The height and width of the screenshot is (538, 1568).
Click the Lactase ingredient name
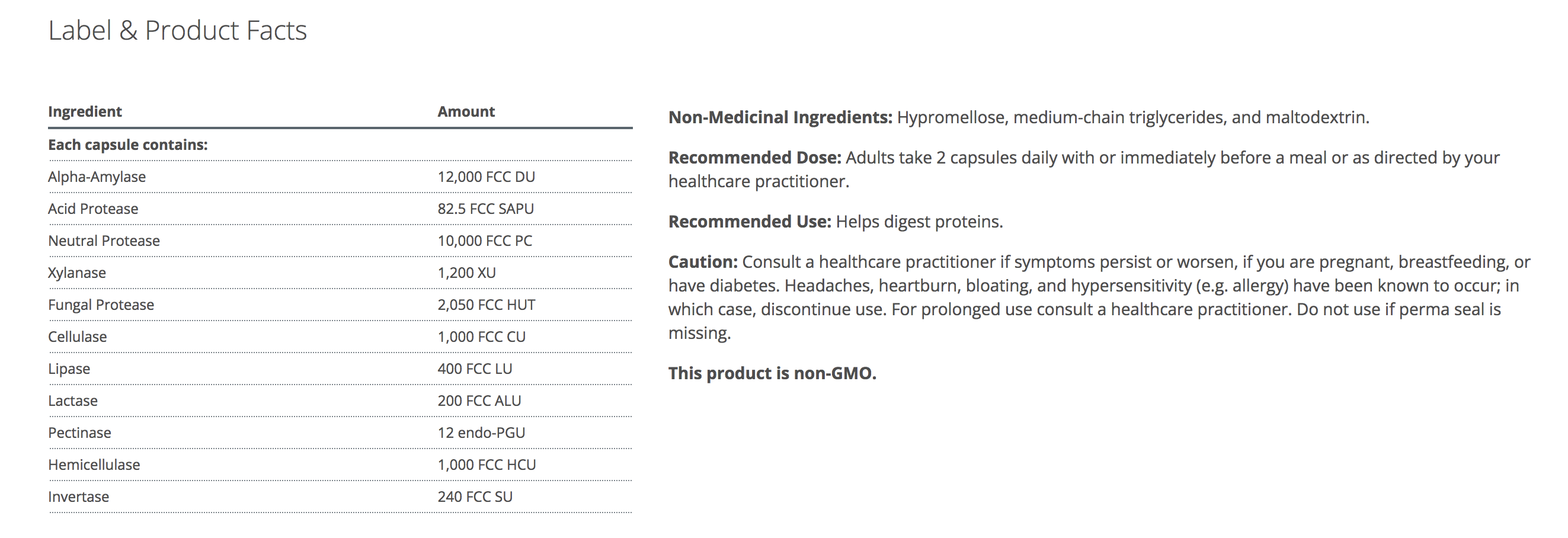[x=72, y=401]
